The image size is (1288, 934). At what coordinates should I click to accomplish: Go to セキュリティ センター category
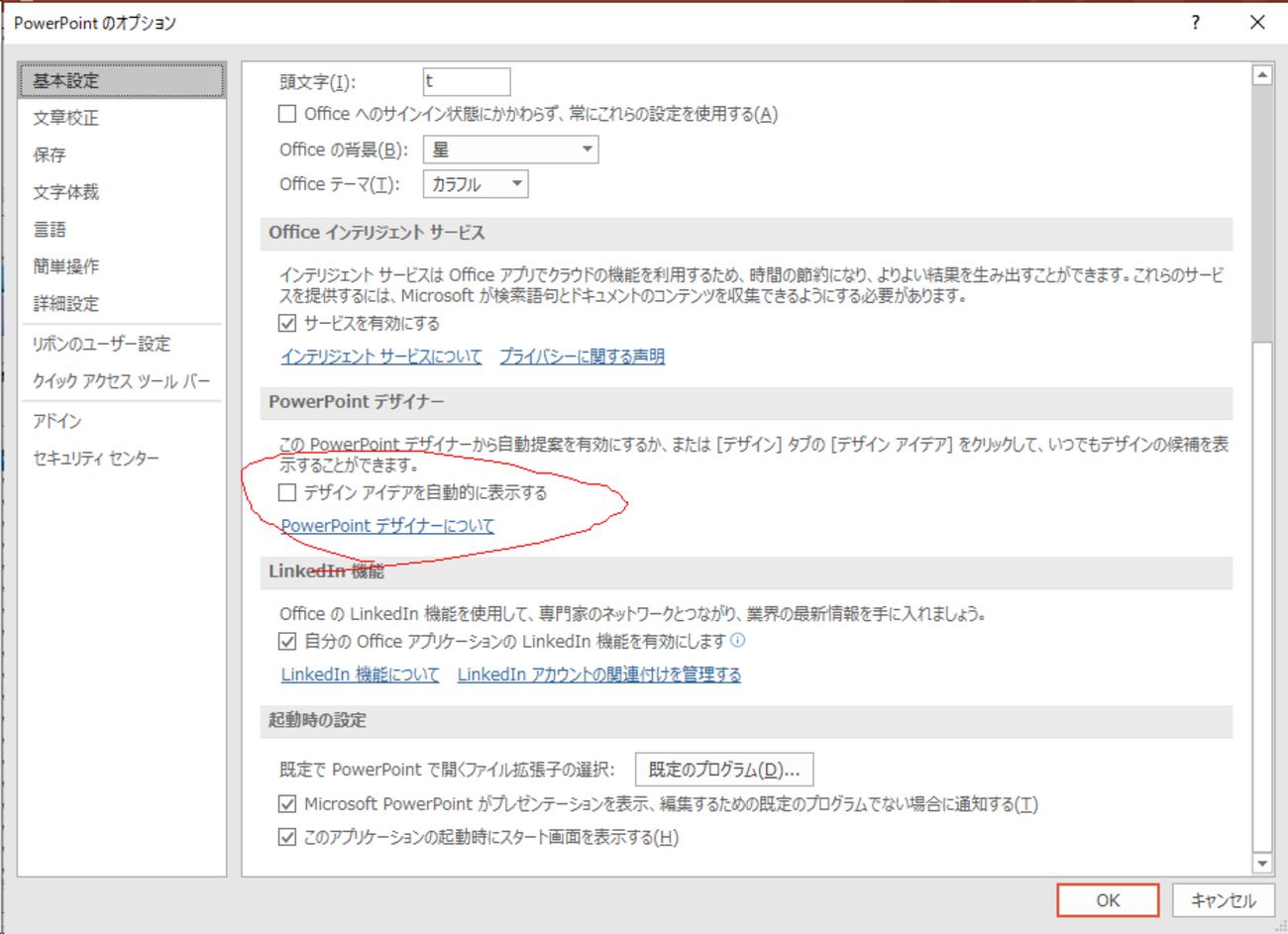[122, 459]
